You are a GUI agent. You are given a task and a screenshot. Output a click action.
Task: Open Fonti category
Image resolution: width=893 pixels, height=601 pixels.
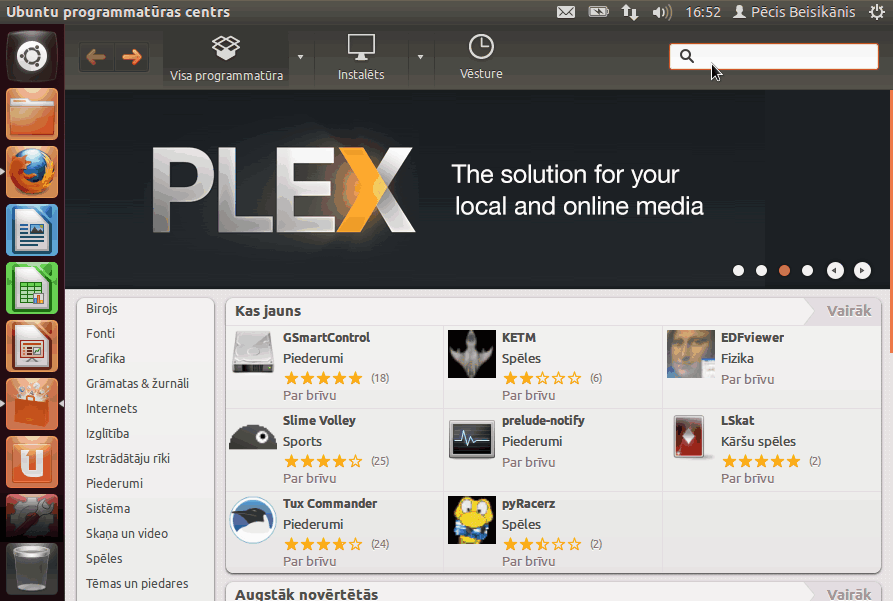[x=100, y=334]
